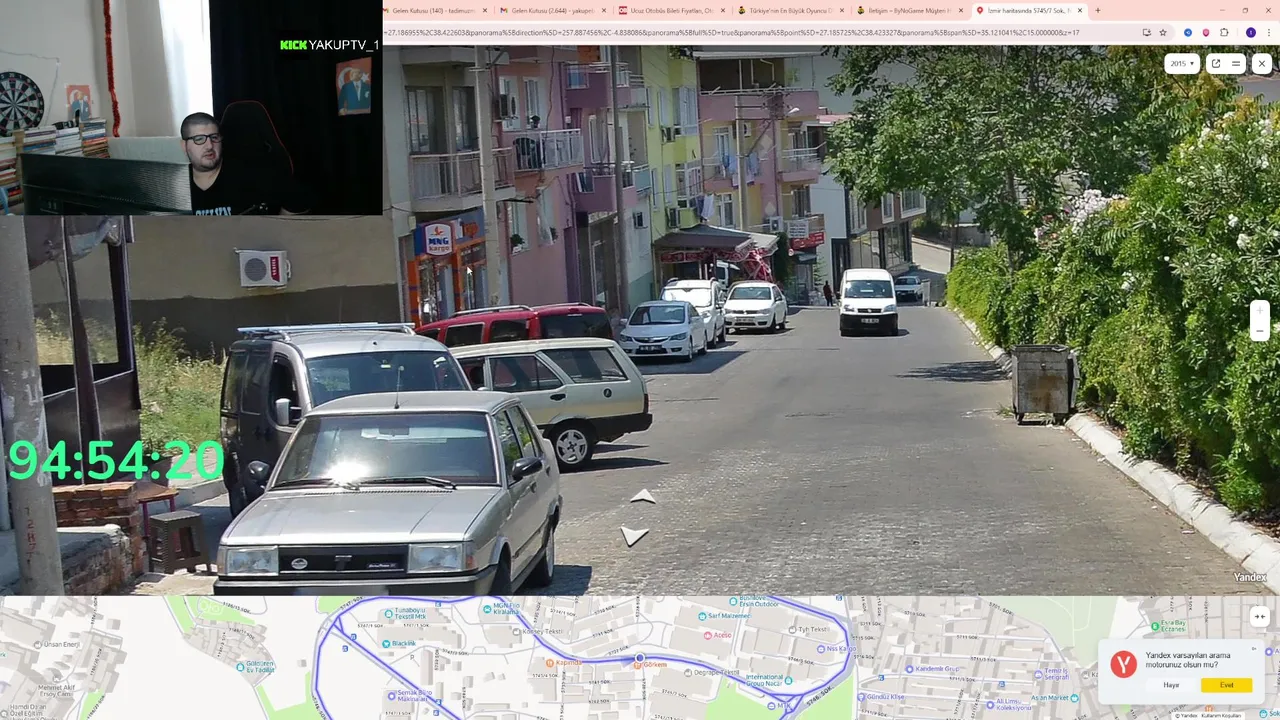Viewport: 1280px width, 720px height.
Task: Click Evet in Yandex search prompt
Action: [x=1226, y=685]
